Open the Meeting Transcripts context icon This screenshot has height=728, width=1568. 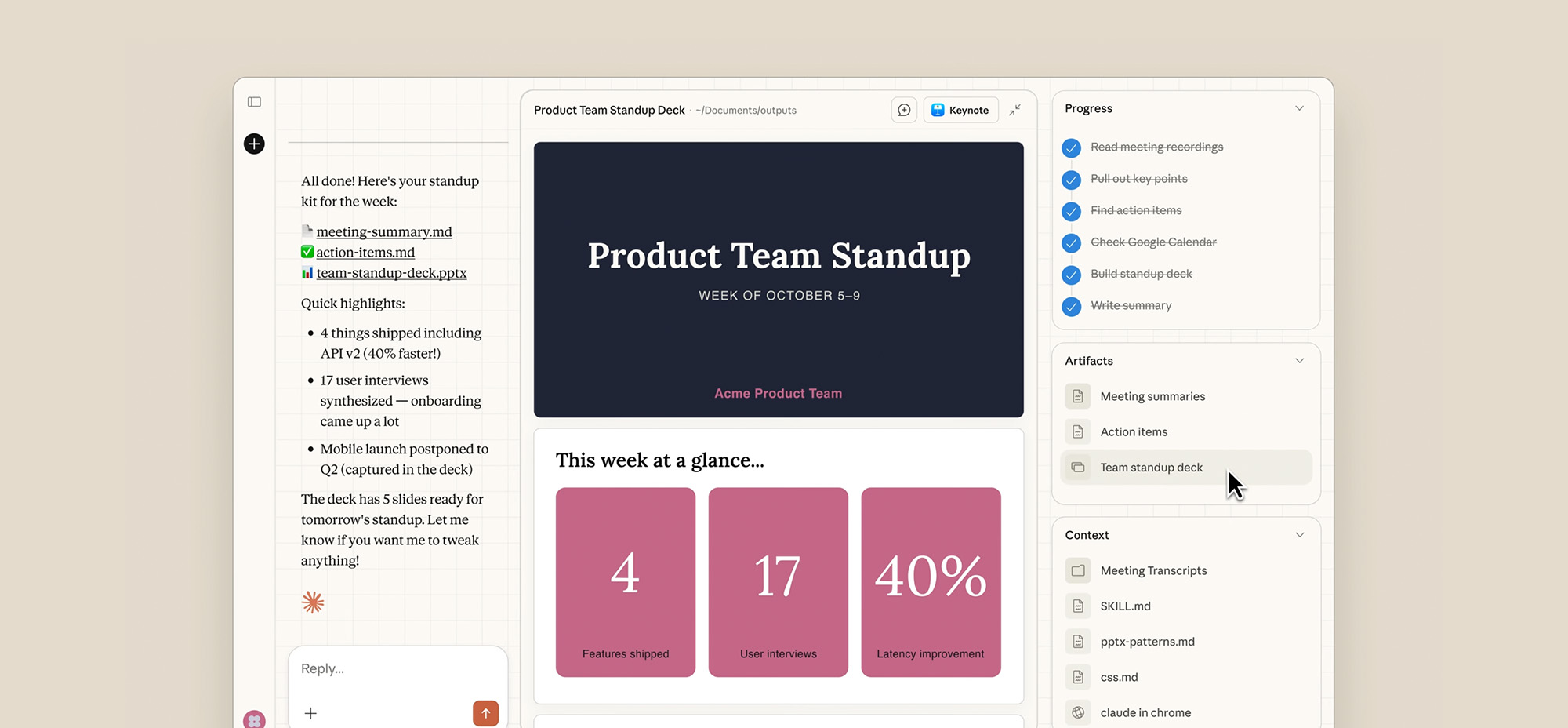pos(1077,570)
